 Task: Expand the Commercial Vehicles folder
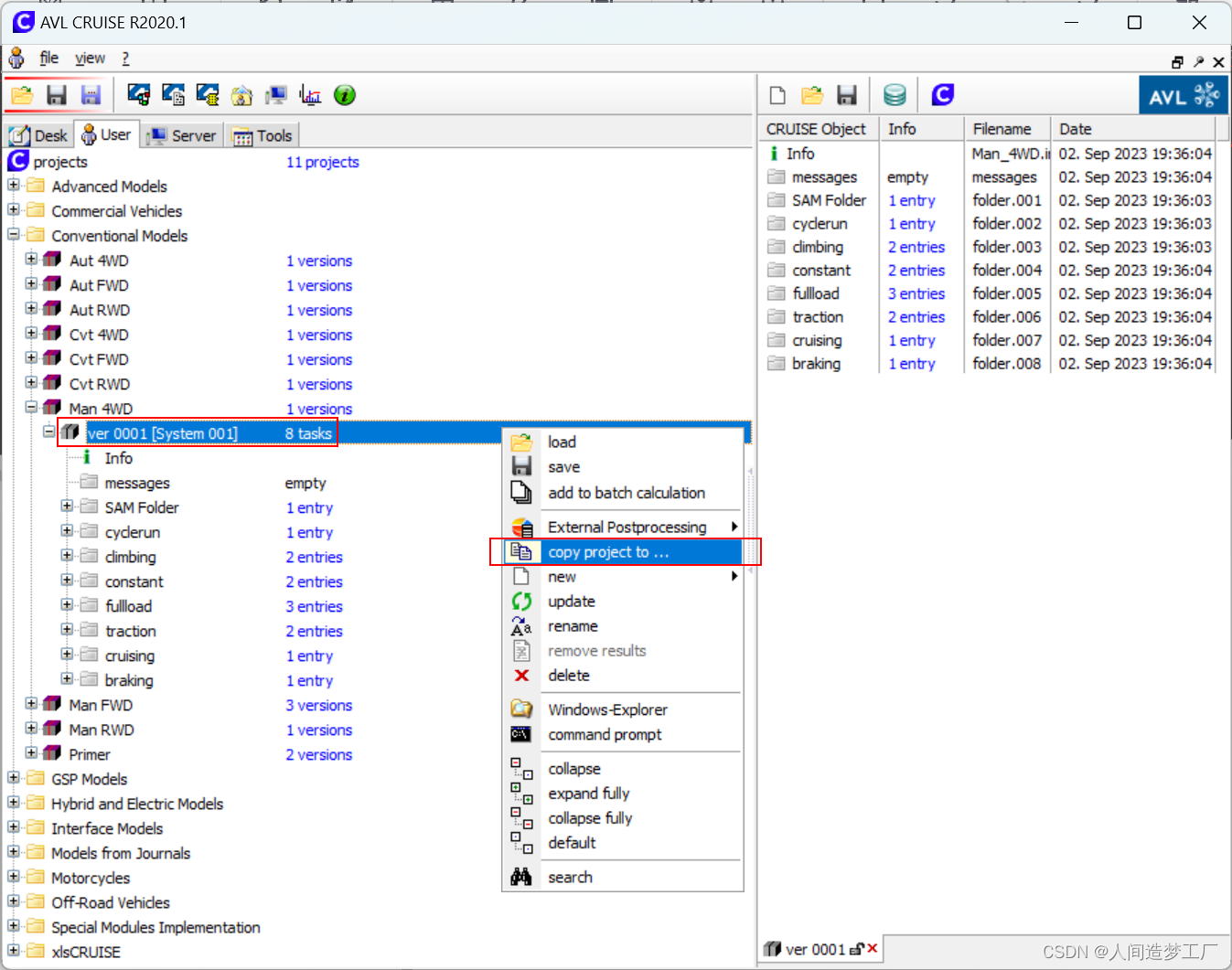(x=13, y=210)
